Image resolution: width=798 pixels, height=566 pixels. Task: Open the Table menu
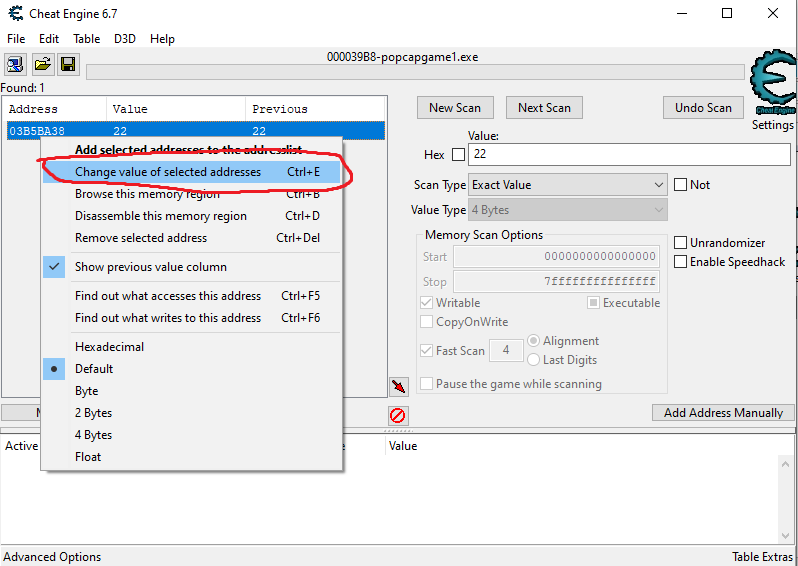pyautogui.click(x=87, y=39)
